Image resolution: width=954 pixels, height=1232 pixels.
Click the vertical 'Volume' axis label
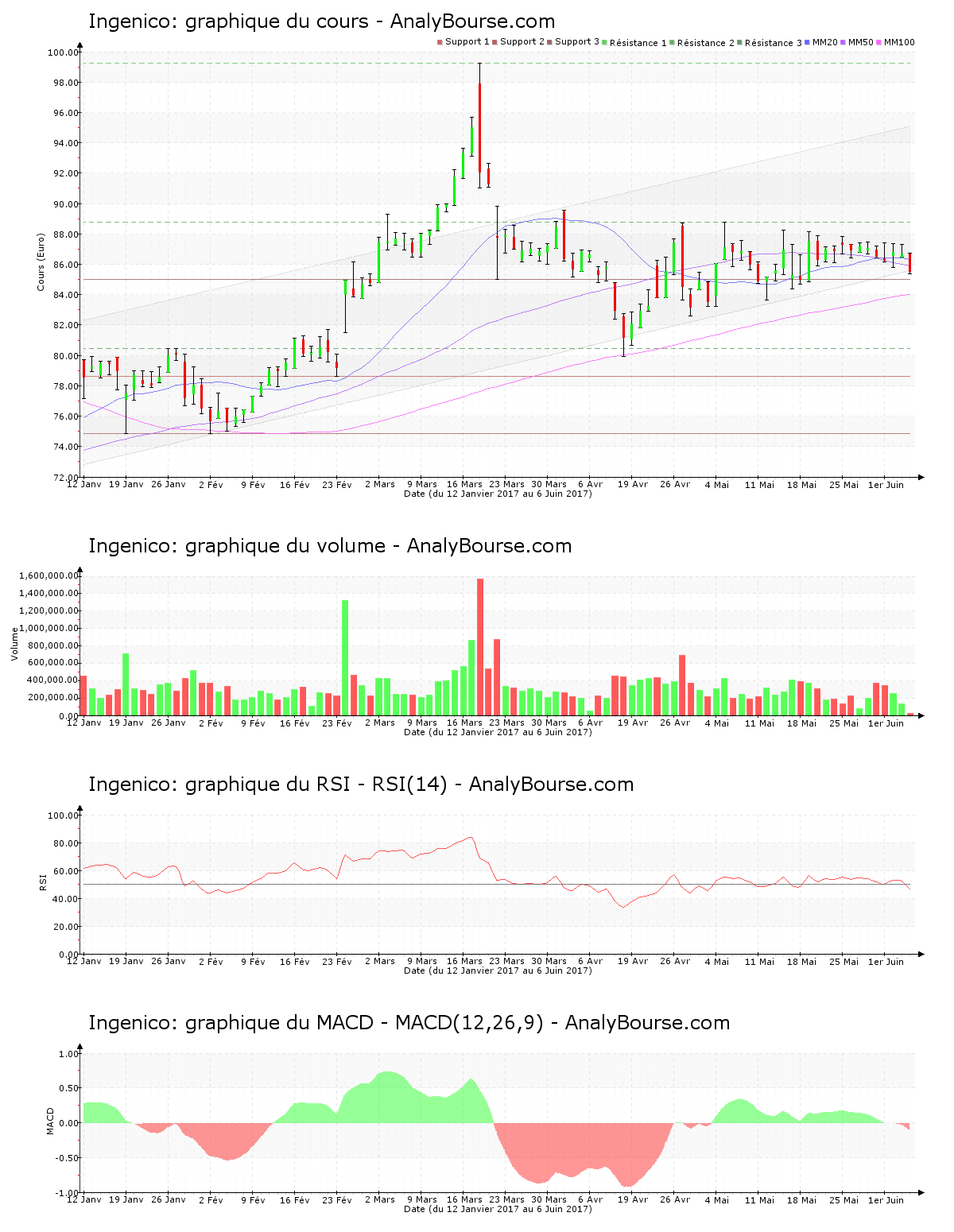tap(14, 644)
